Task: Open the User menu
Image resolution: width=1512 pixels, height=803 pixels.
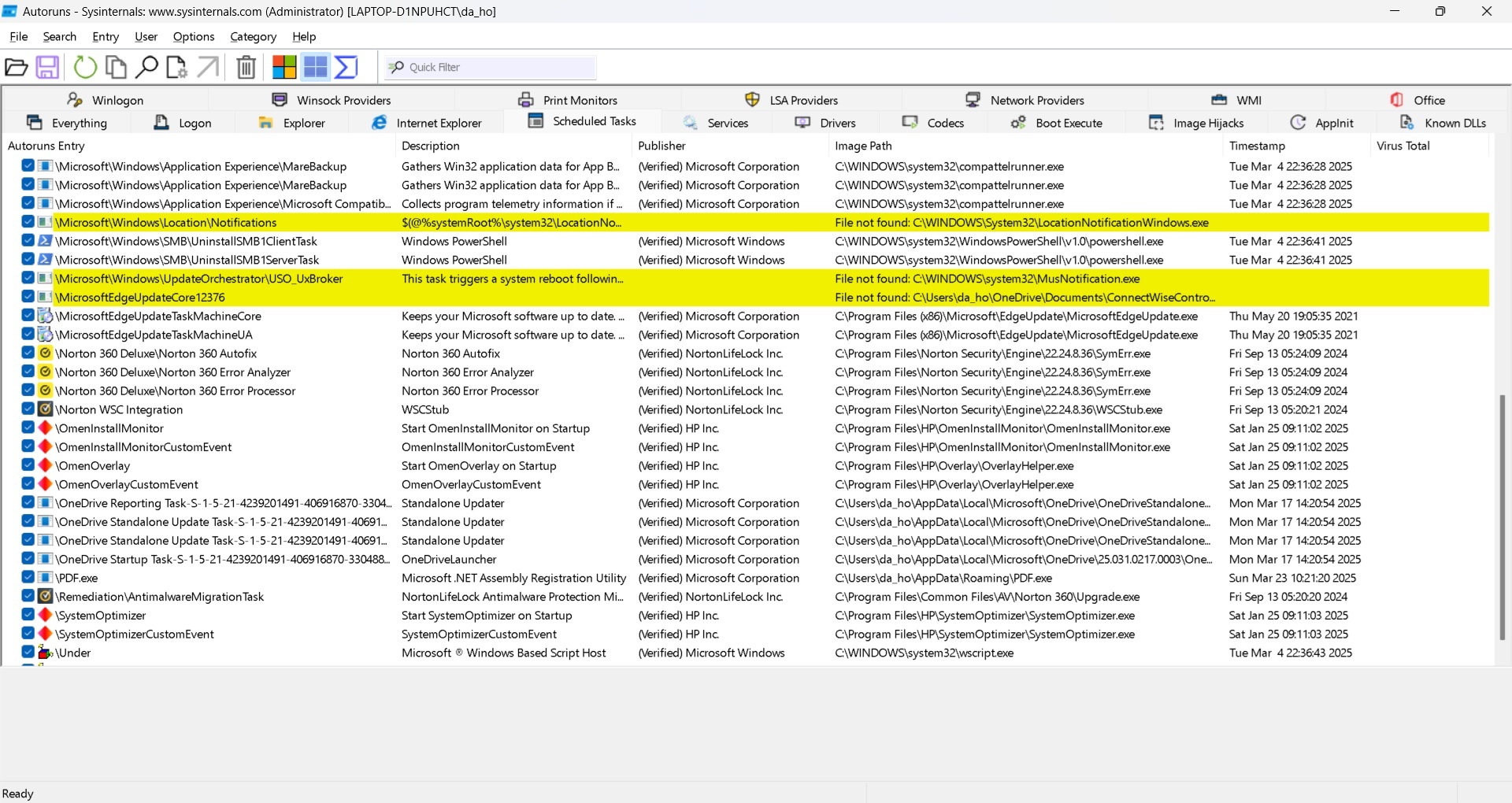Action: [x=146, y=36]
